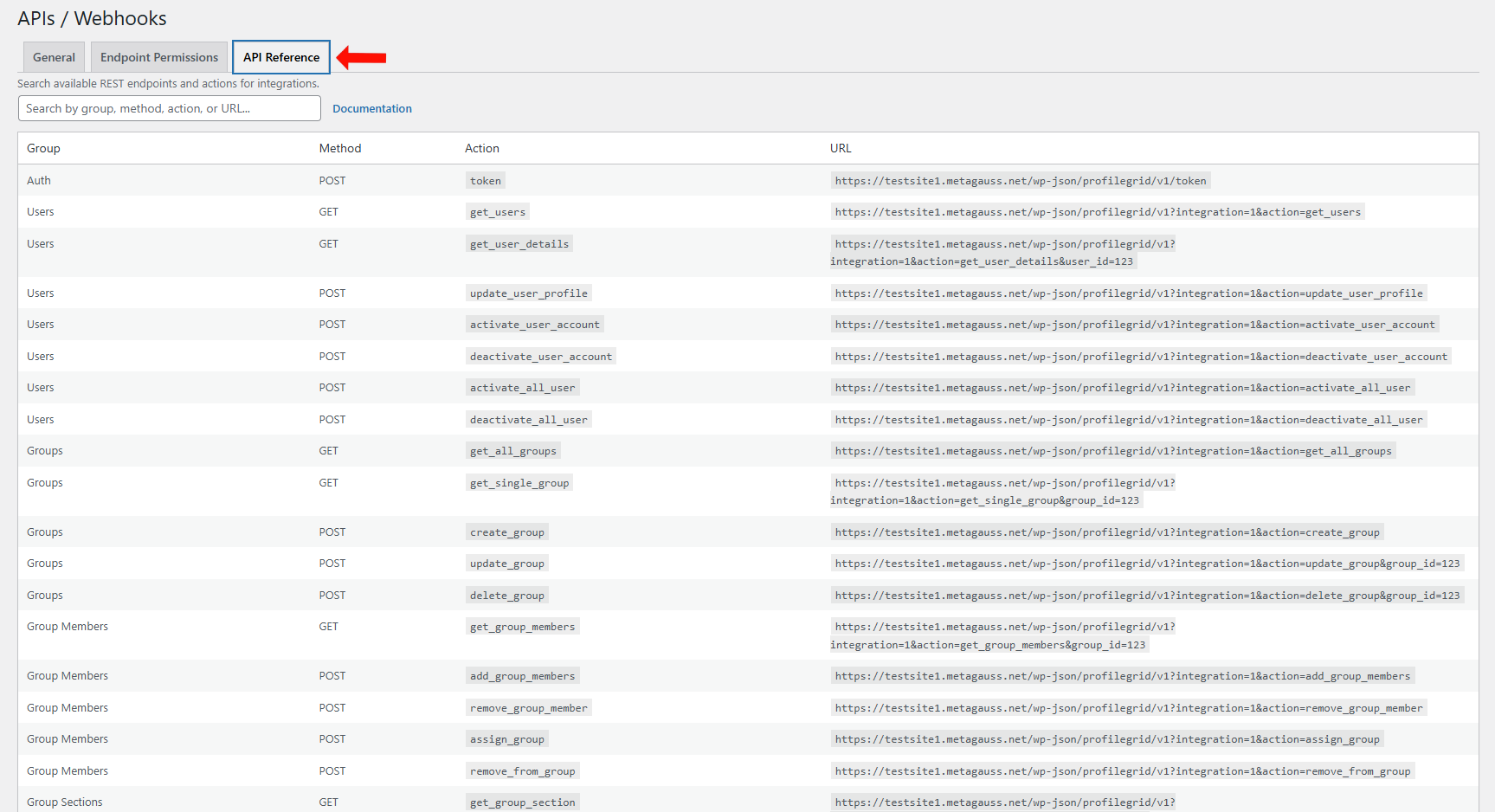The image size is (1495, 812).
Task: Click the delete_group endpoint URL
Action: [x=1147, y=596]
